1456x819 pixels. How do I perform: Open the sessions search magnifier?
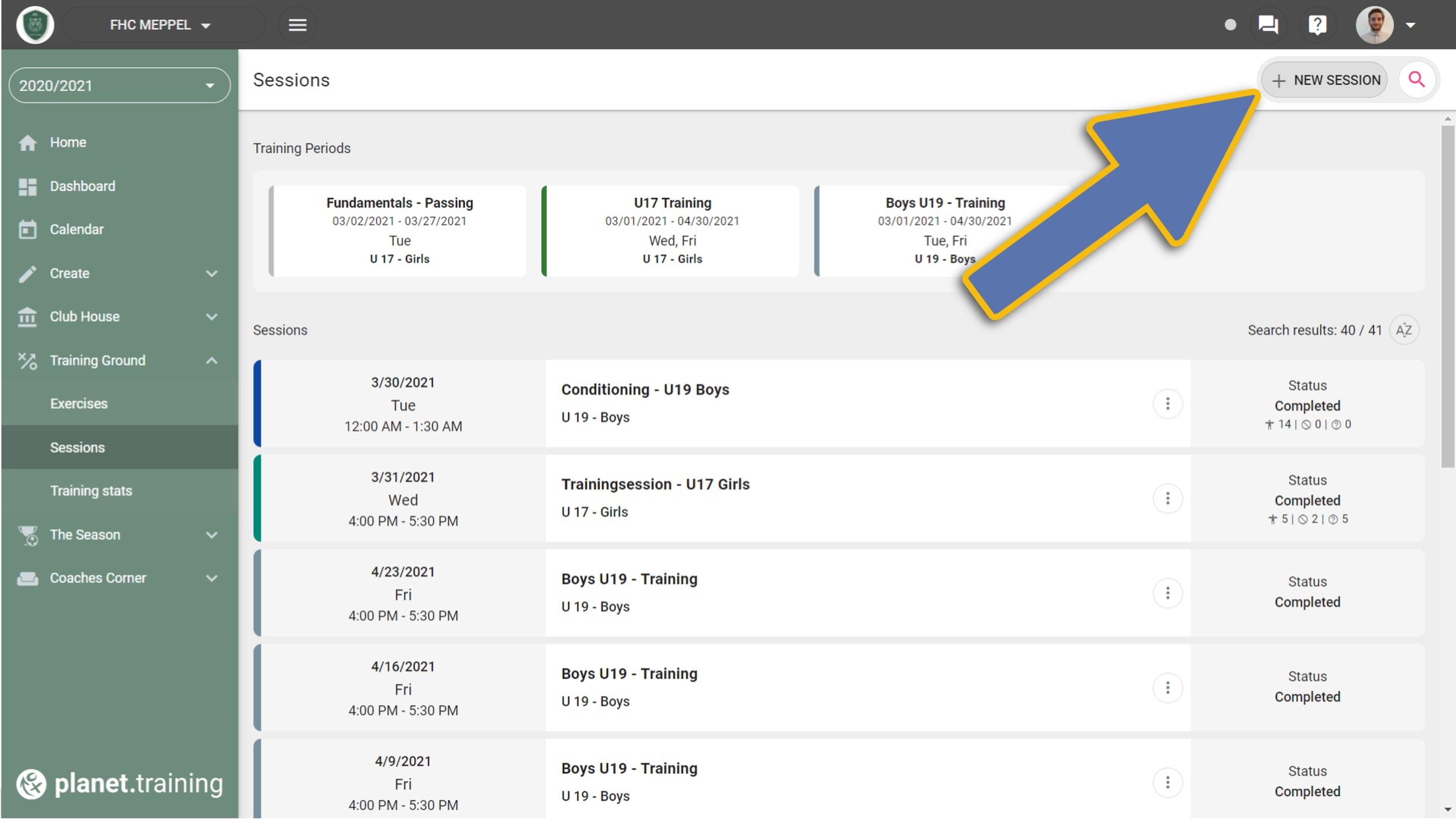(1417, 80)
